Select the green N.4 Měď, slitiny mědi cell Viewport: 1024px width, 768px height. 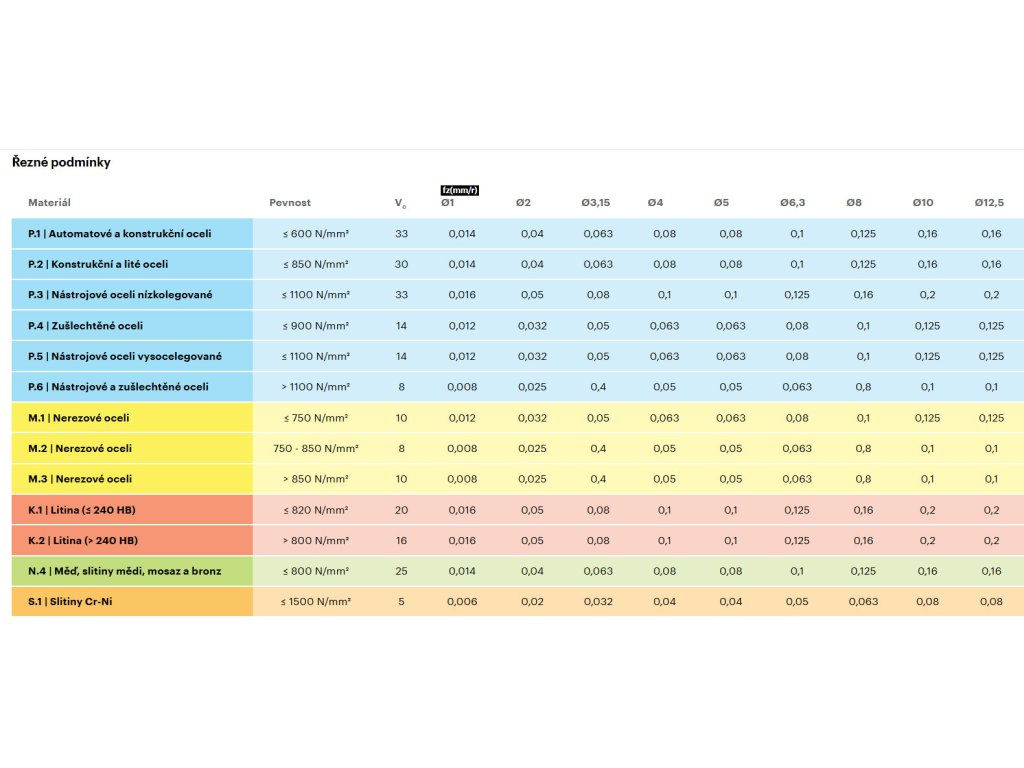(x=132, y=571)
